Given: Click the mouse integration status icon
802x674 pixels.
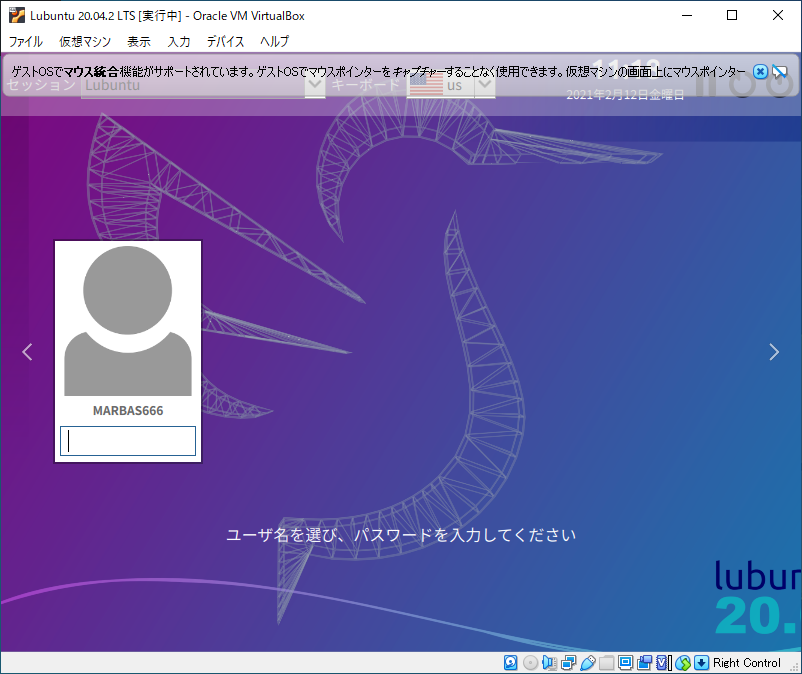Looking at the screenshot, I should click(683, 663).
